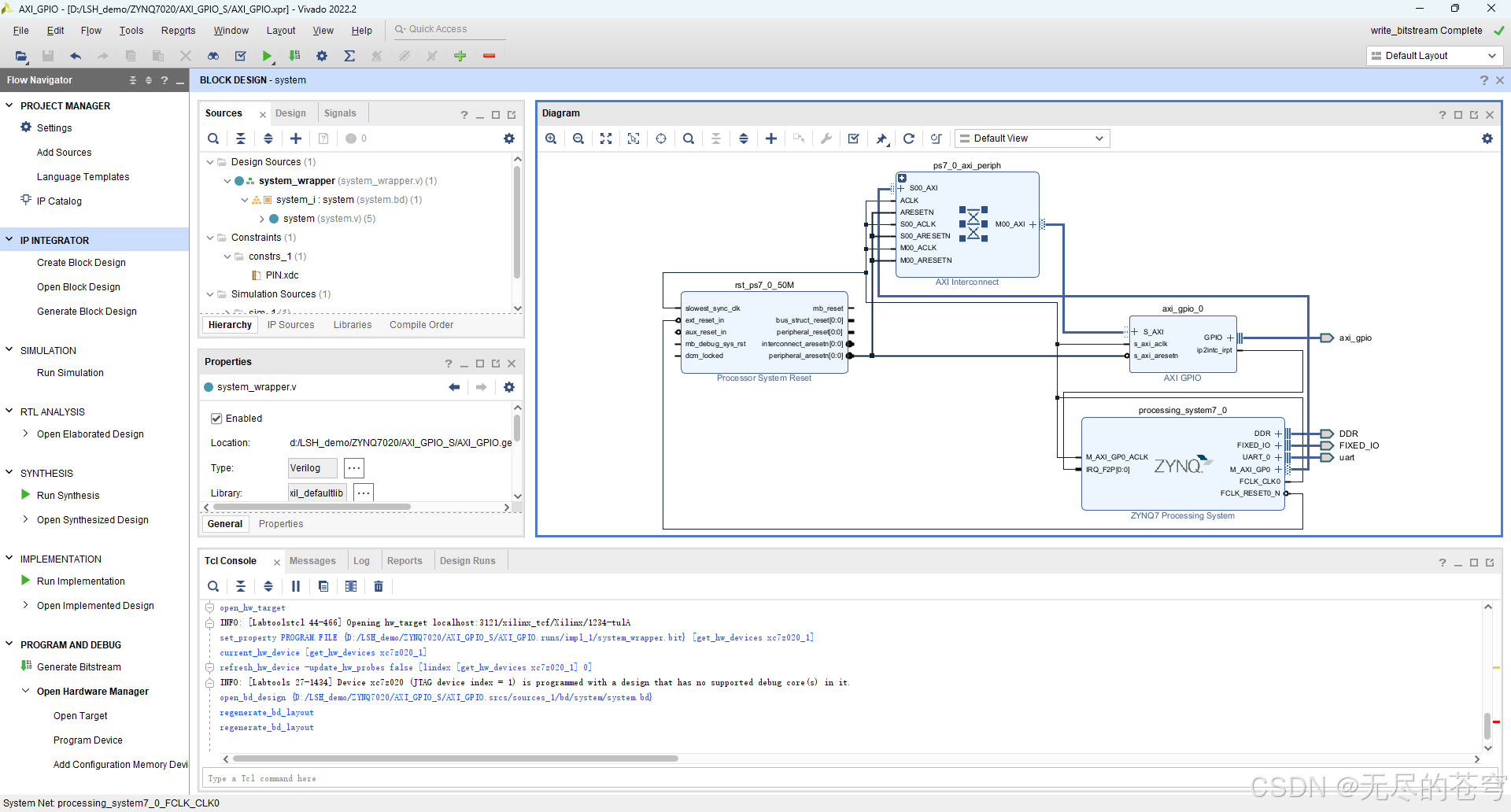Toggle the Enabled checkbox in Properties
Screen dimensions: 1511x812
[x=216, y=419]
